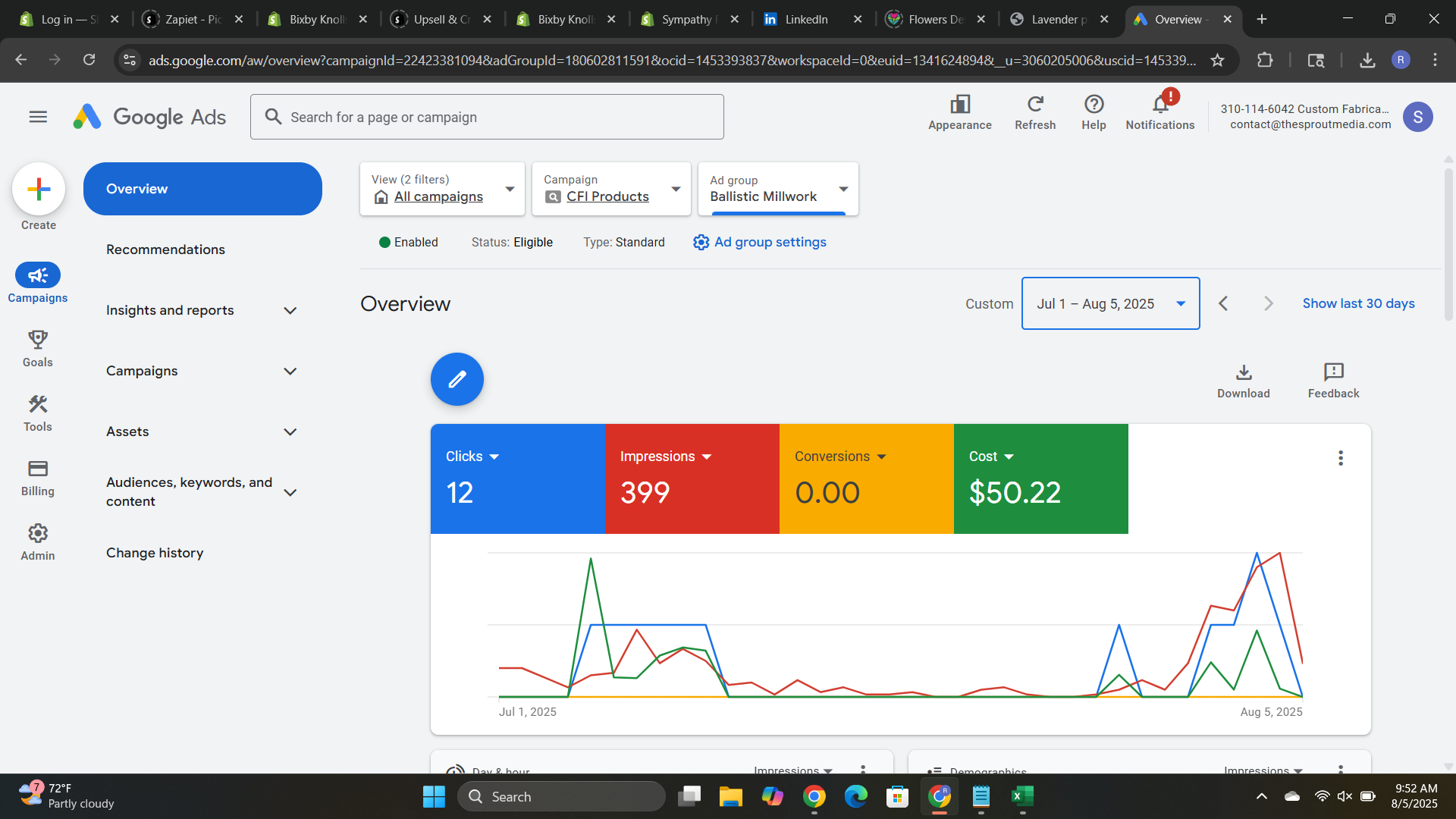This screenshot has height=819, width=1456.
Task: Open the Clicks metric dropdown
Action: [472, 457]
